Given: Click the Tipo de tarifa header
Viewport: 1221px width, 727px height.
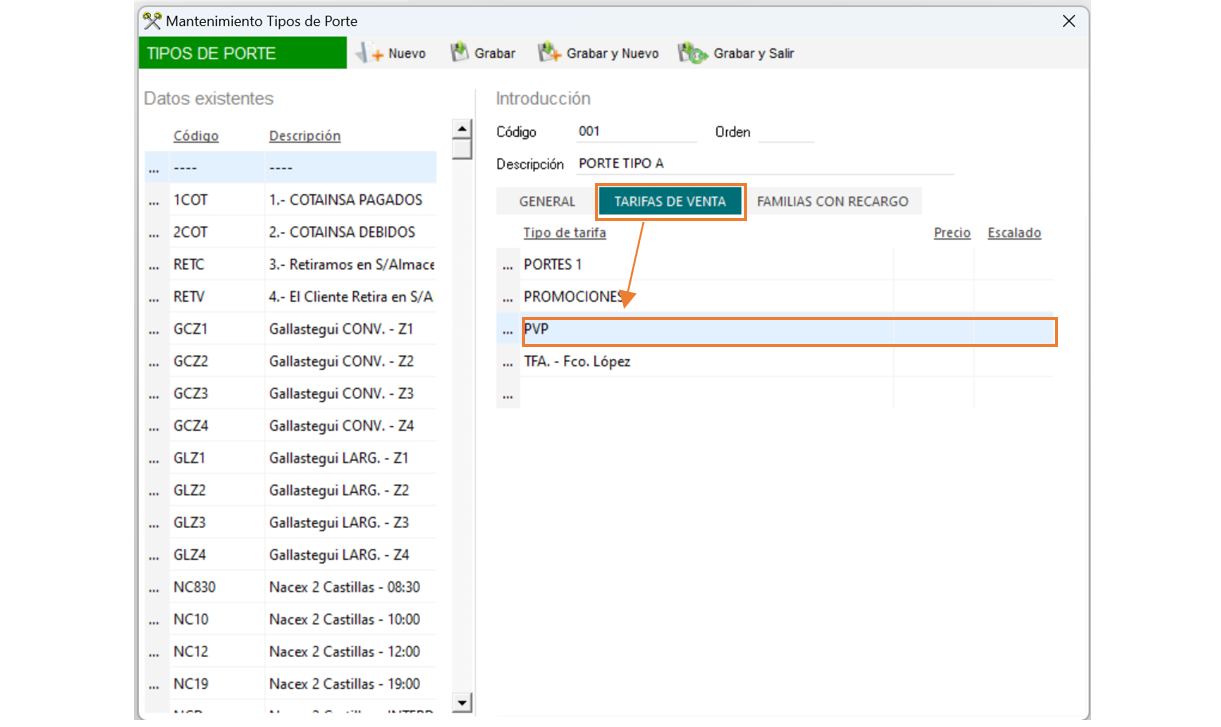Looking at the screenshot, I should [x=565, y=233].
